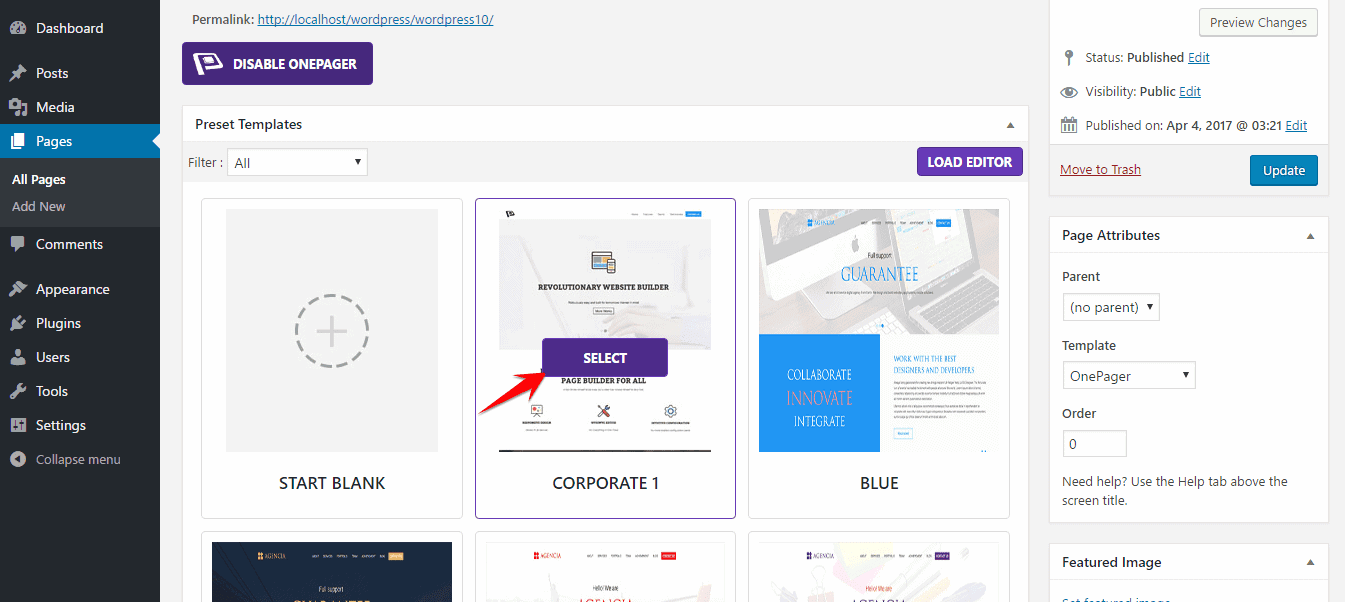Screen dimensions: 1345x602
Task: Open Media via its sidebar icon
Action: (18, 107)
